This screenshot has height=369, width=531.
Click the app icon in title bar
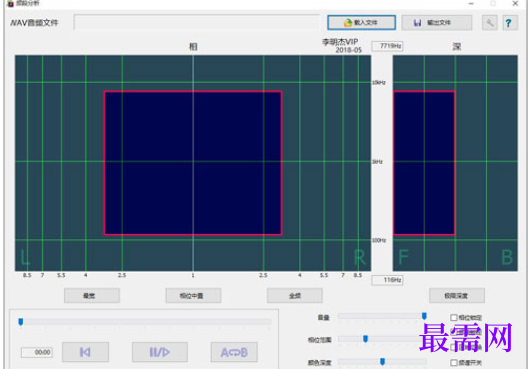10,3
